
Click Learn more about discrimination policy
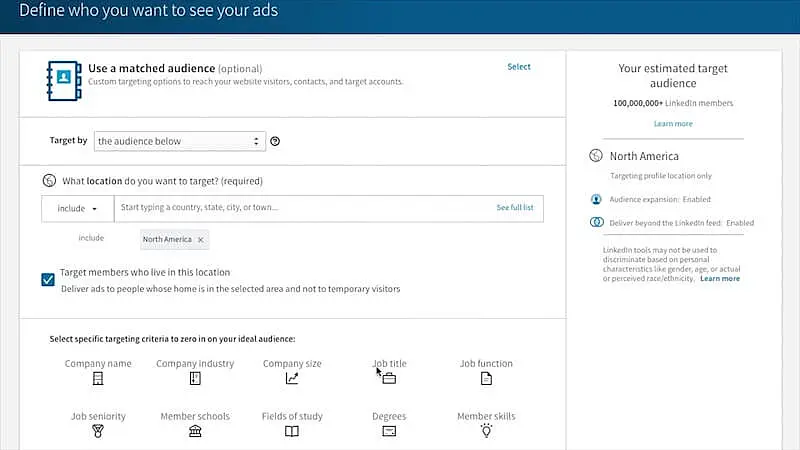(x=720, y=279)
